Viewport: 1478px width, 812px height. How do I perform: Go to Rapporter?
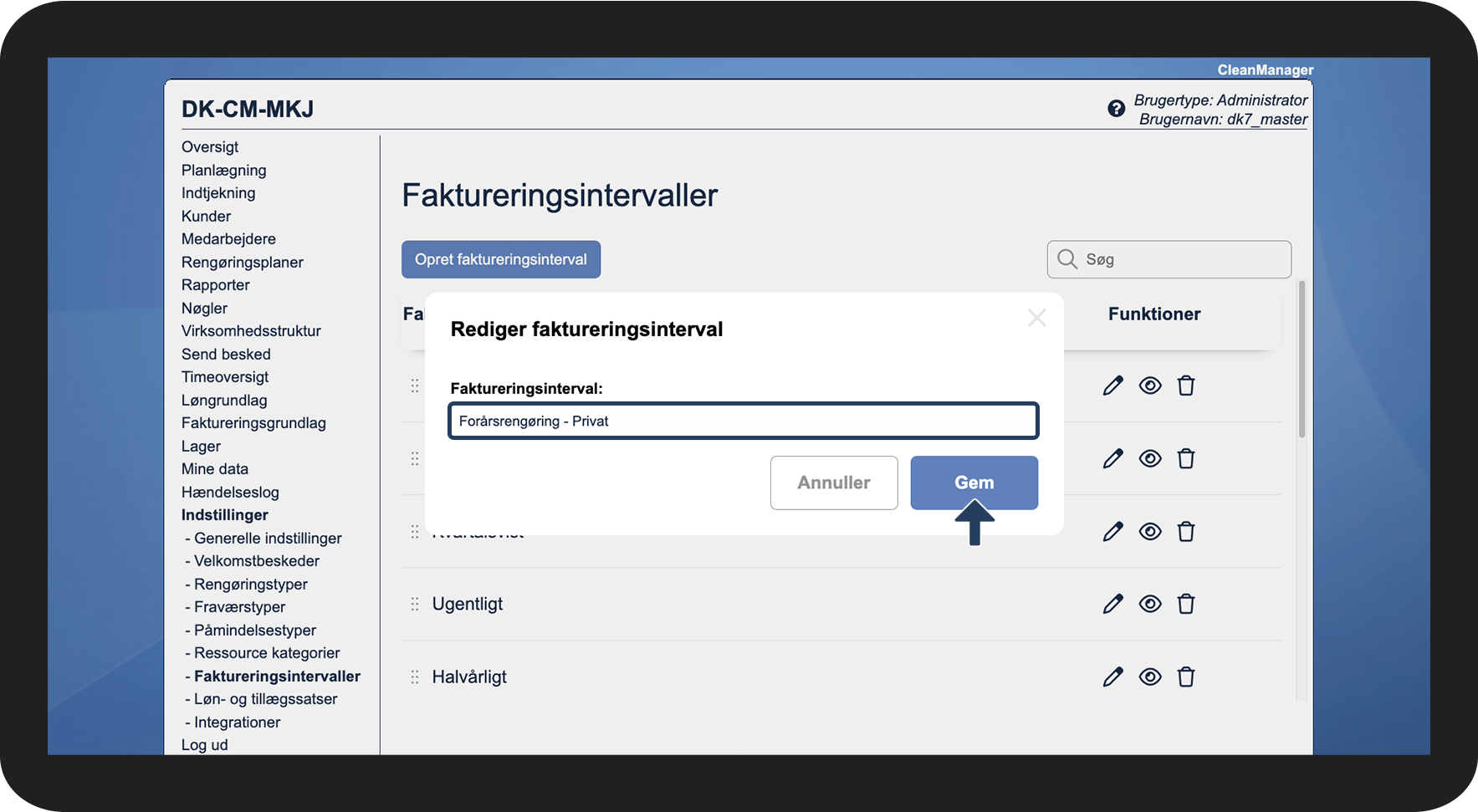pyautogui.click(x=216, y=285)
